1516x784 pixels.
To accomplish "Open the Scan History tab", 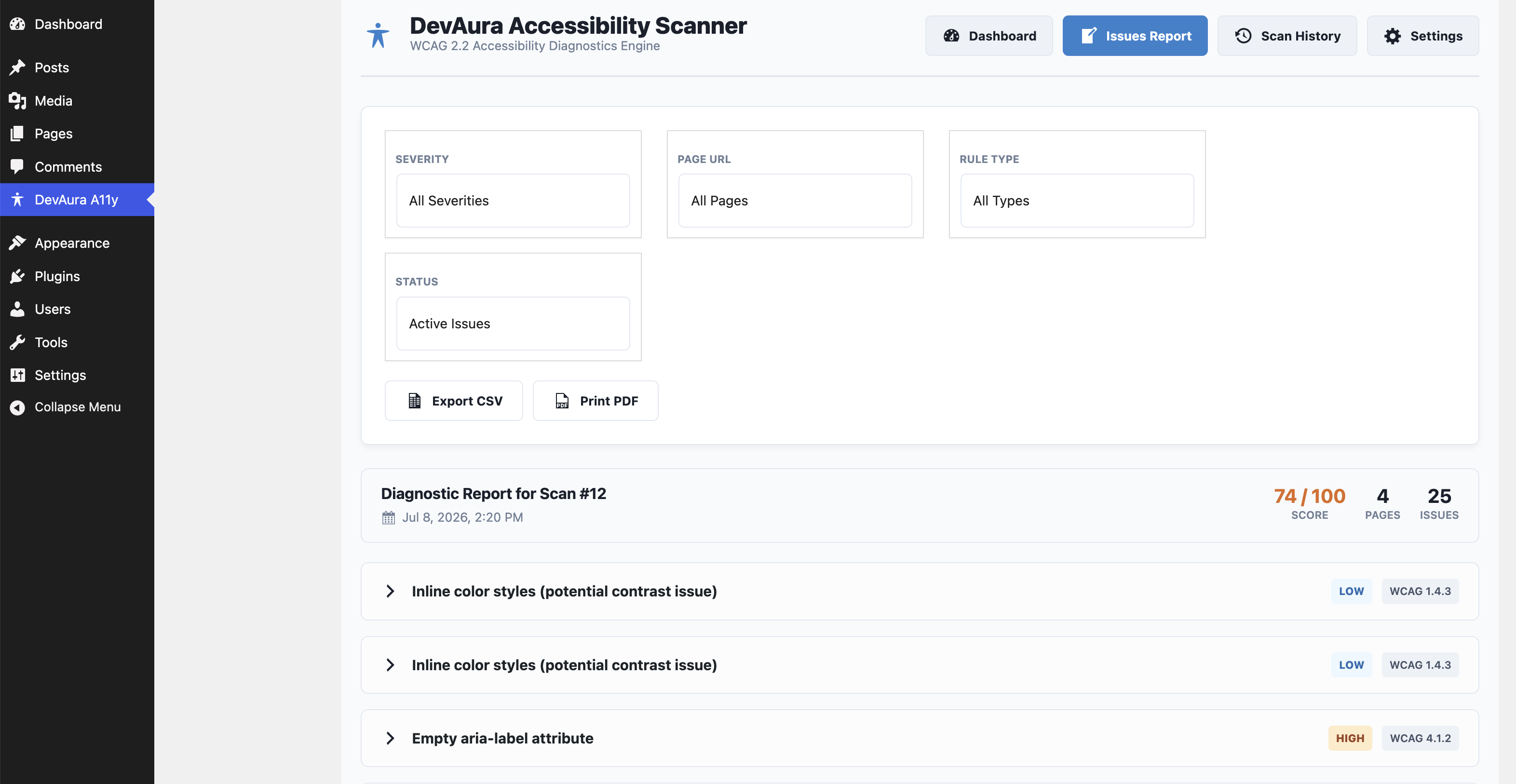I will (x=1287, y=36).
